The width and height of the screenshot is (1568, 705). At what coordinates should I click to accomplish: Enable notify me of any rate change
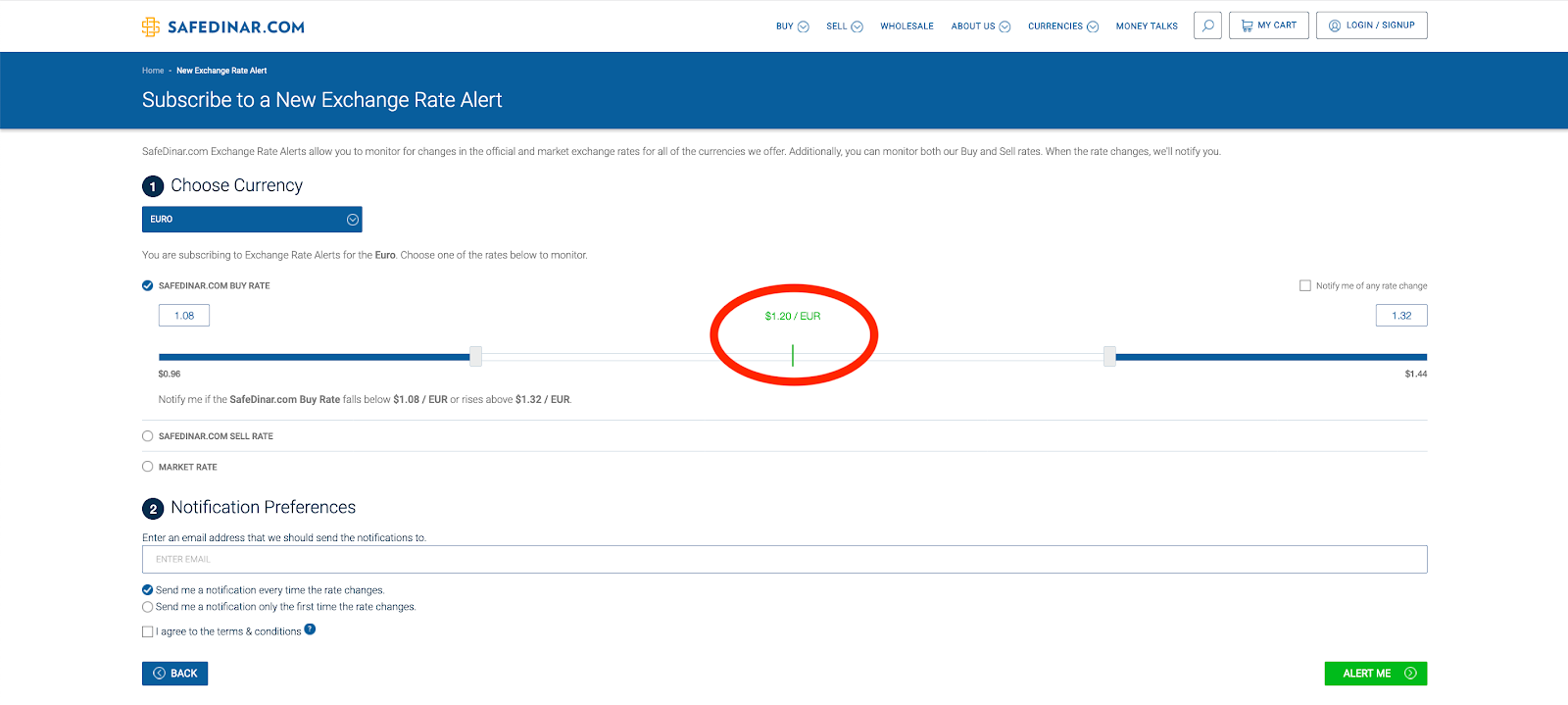click(1305, 285)
